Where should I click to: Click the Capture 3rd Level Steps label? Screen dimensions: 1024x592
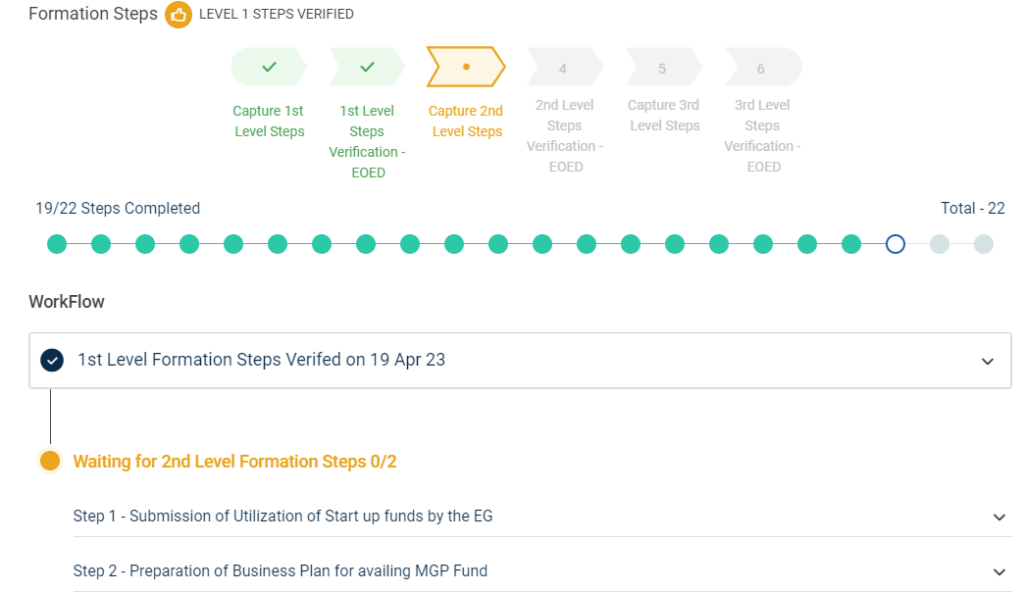[663, 115]
